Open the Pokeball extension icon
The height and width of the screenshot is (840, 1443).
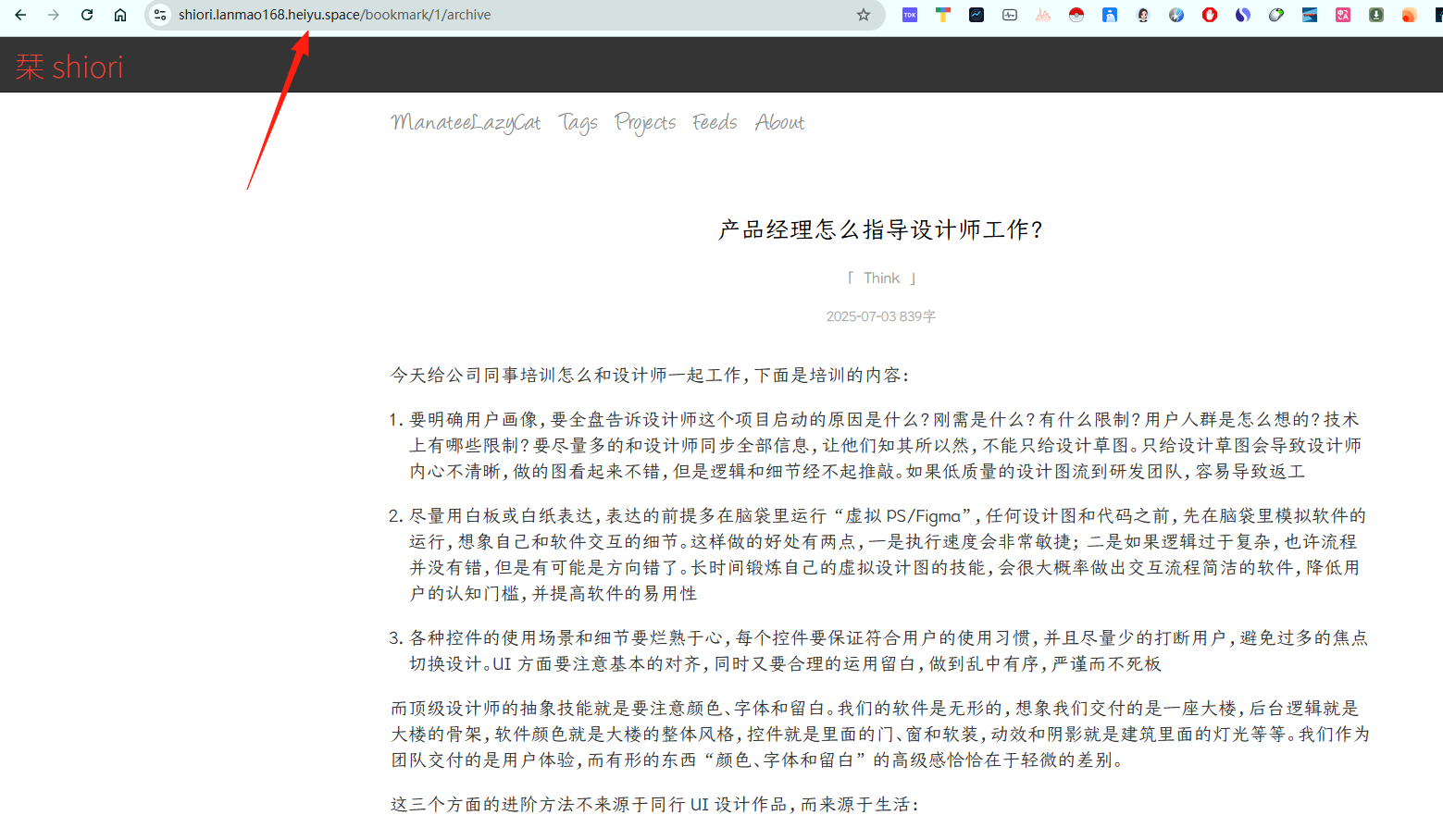(1076, 15)
